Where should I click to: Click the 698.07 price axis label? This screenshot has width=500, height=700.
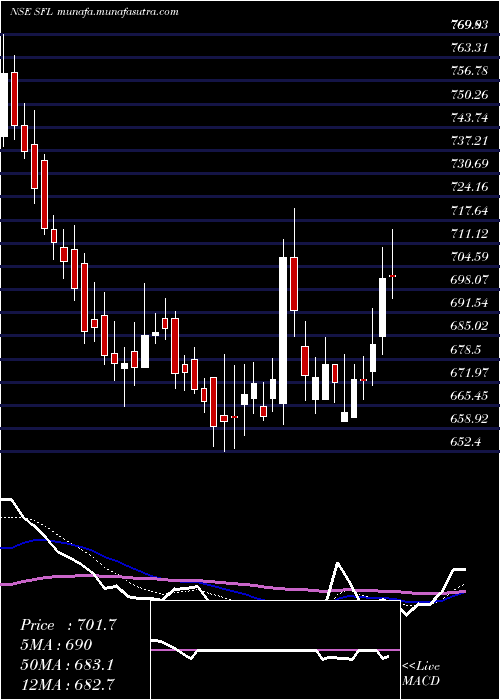[x=469, y=281]
